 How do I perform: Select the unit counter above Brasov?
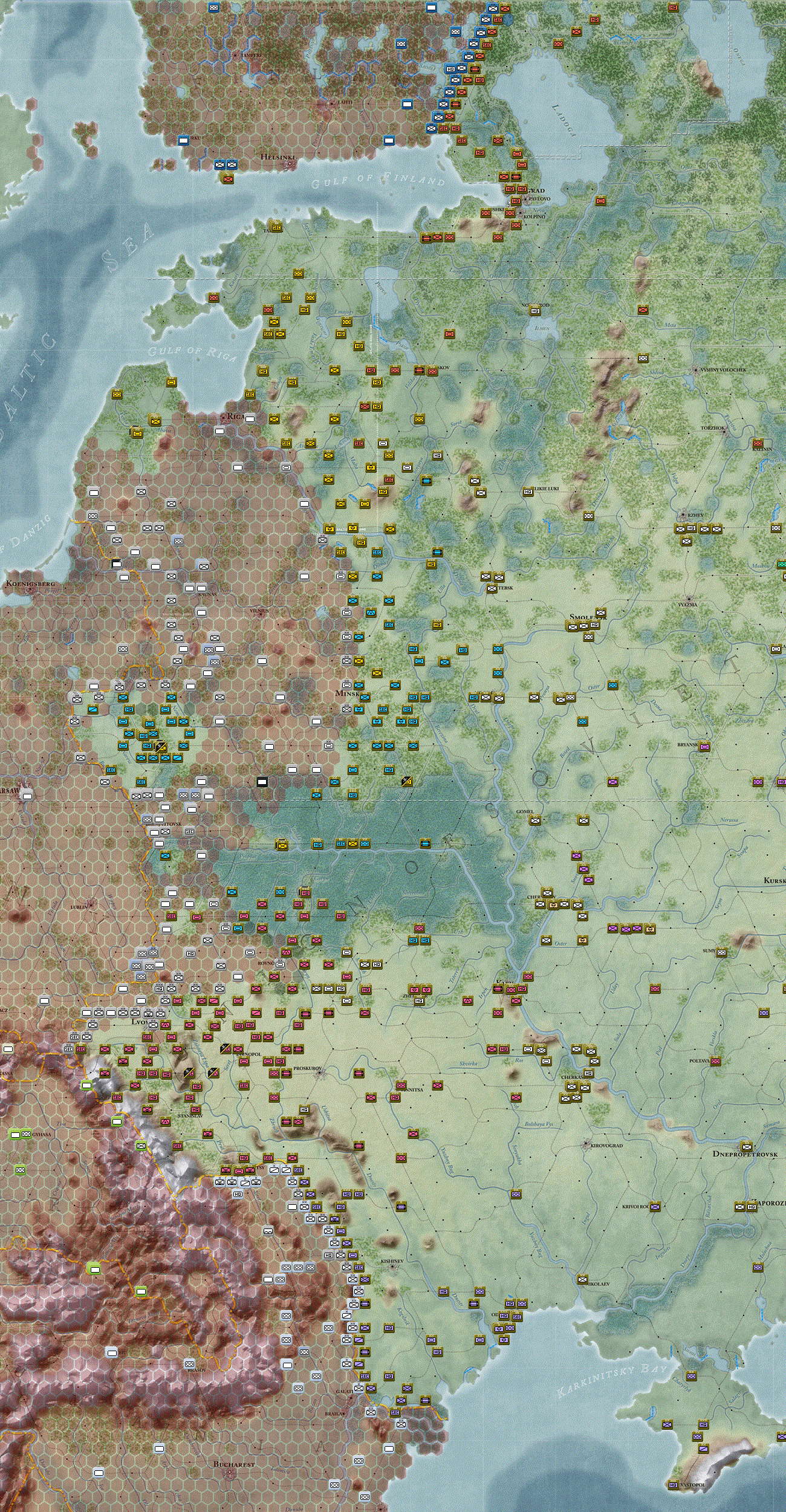tap(189, 1364)
